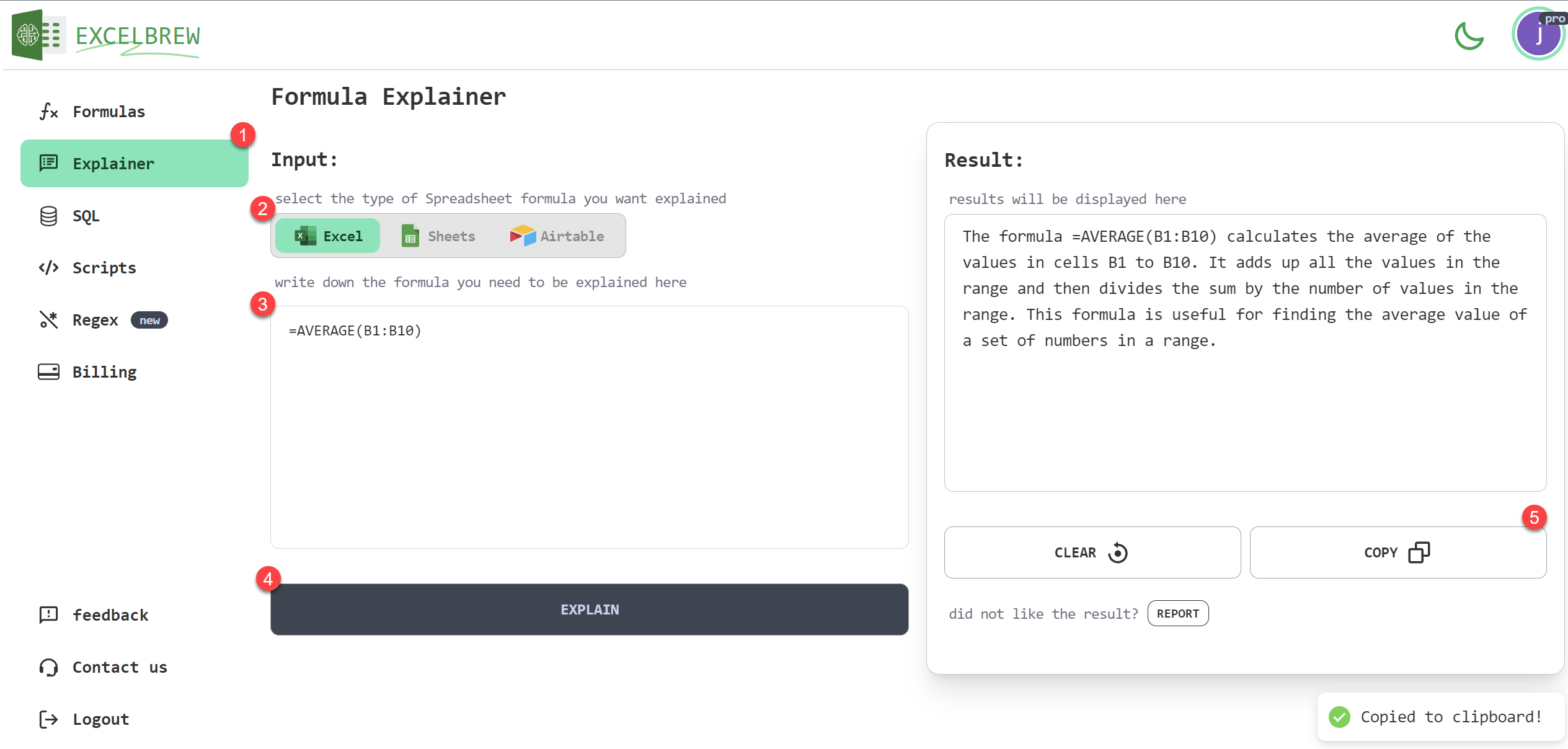1568x749 pixels.
Task: Click the EXPLAIN button
Action: pos(589,609)
